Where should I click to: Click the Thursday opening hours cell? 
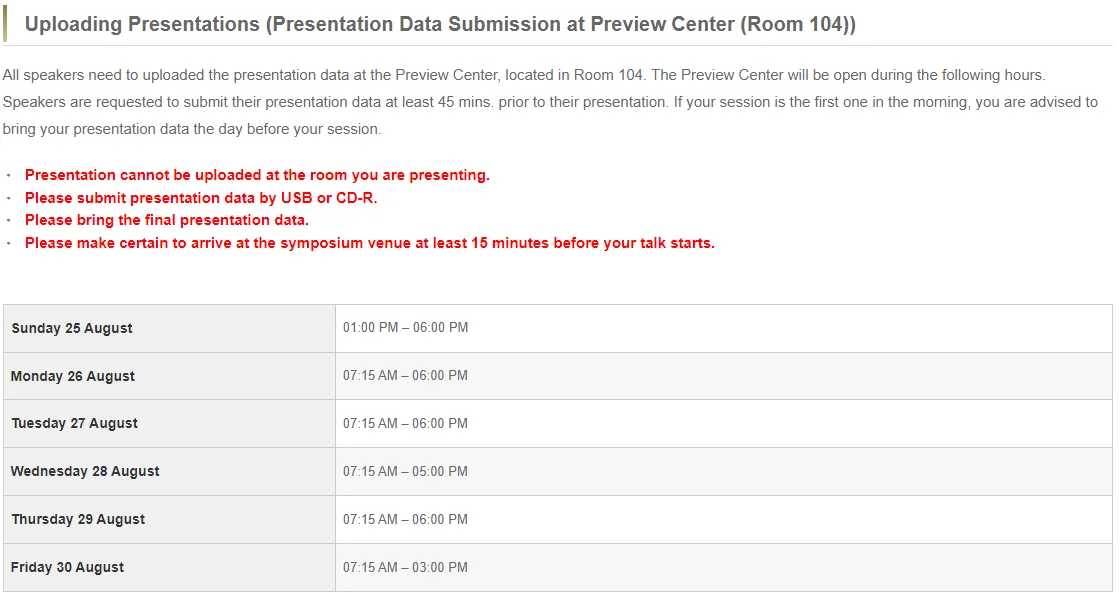click(405, 519)
